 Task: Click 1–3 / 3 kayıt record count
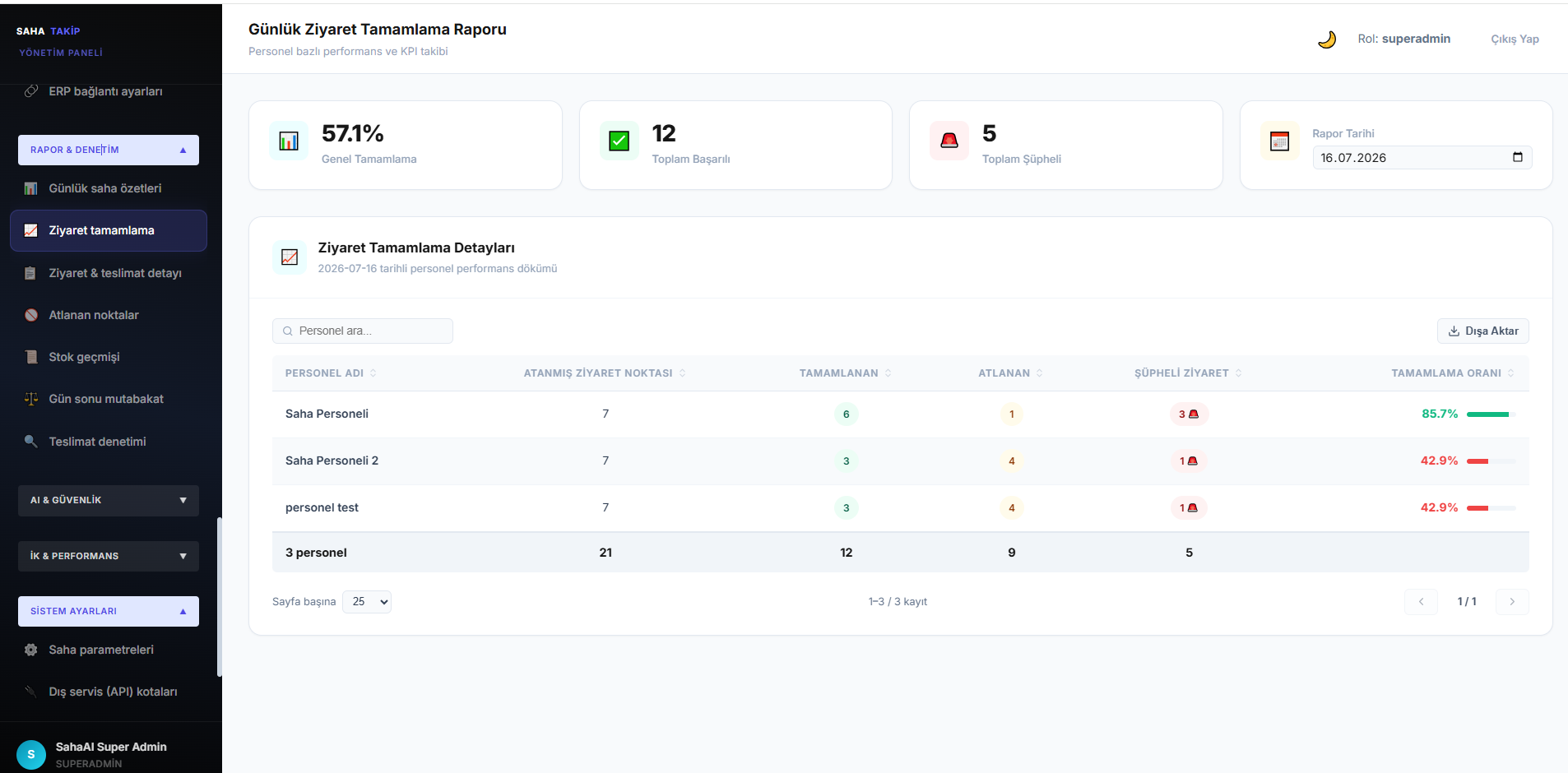coord(898,602)
